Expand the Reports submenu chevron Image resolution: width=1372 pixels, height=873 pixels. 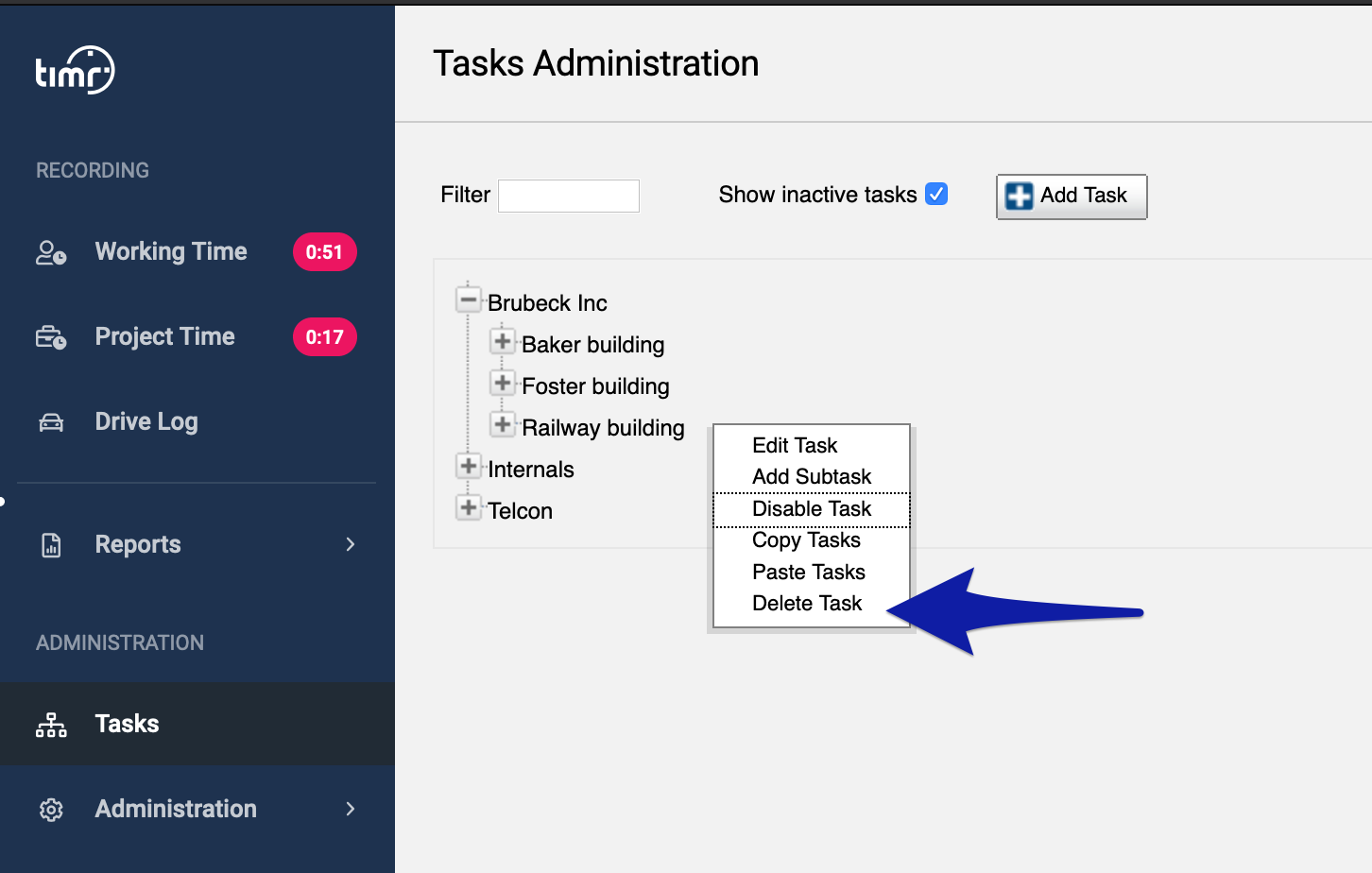[351, 544]
